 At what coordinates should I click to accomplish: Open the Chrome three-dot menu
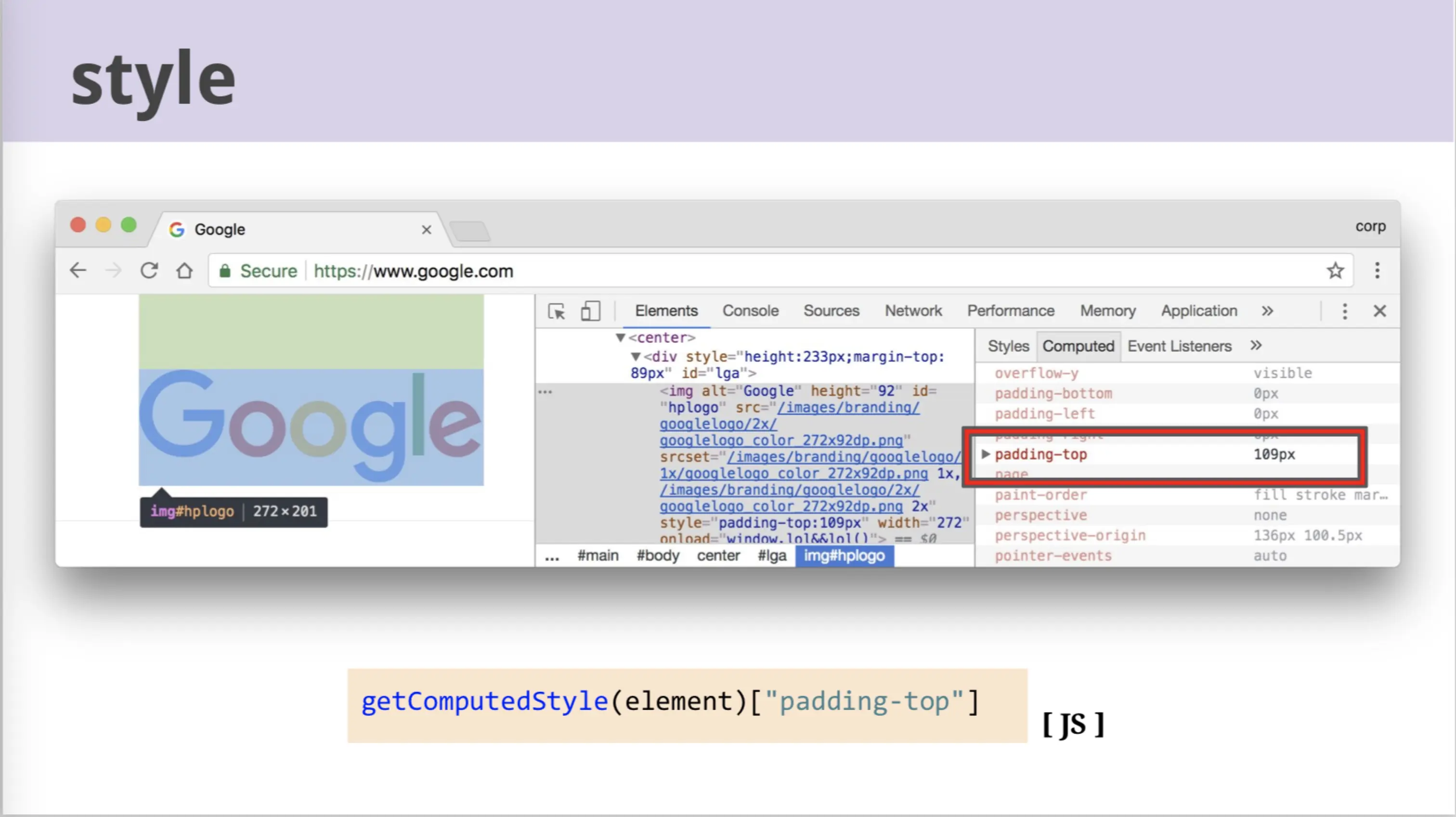[1378, 271]
